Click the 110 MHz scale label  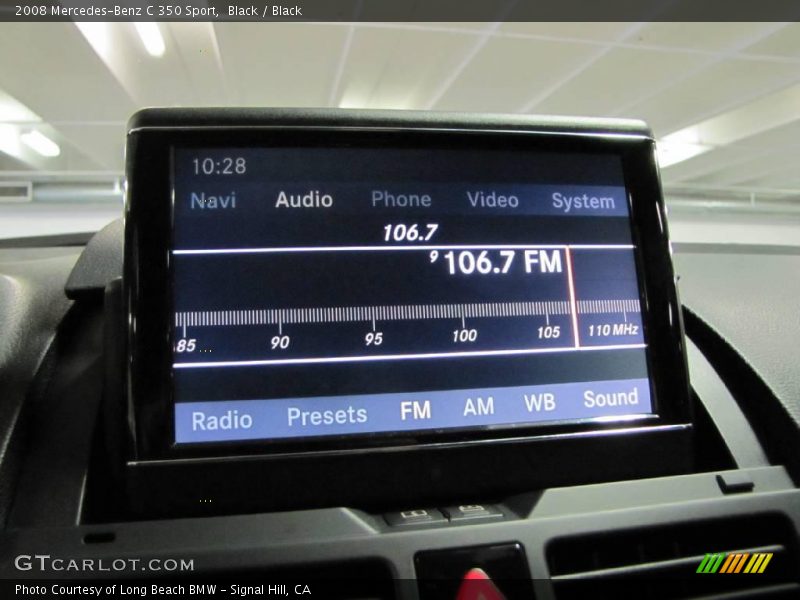[x=613, y=330]
